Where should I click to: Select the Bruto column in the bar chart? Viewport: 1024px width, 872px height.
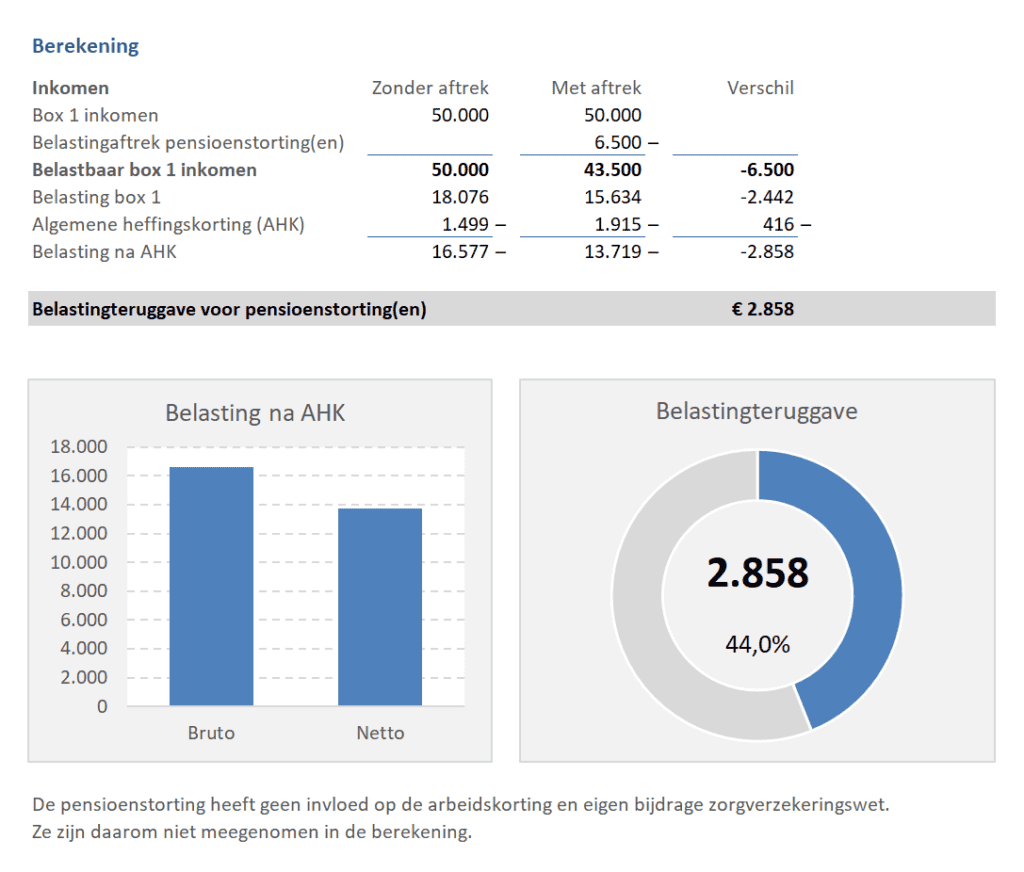(x=212, y=585)
